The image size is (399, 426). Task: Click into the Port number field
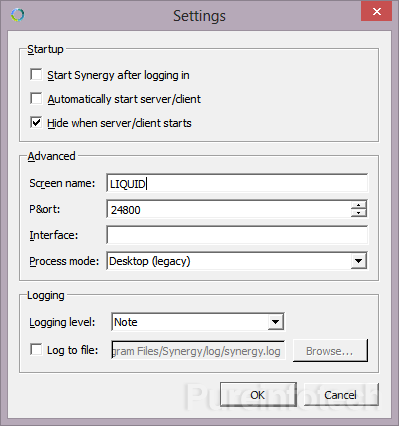tap(229, 209)
